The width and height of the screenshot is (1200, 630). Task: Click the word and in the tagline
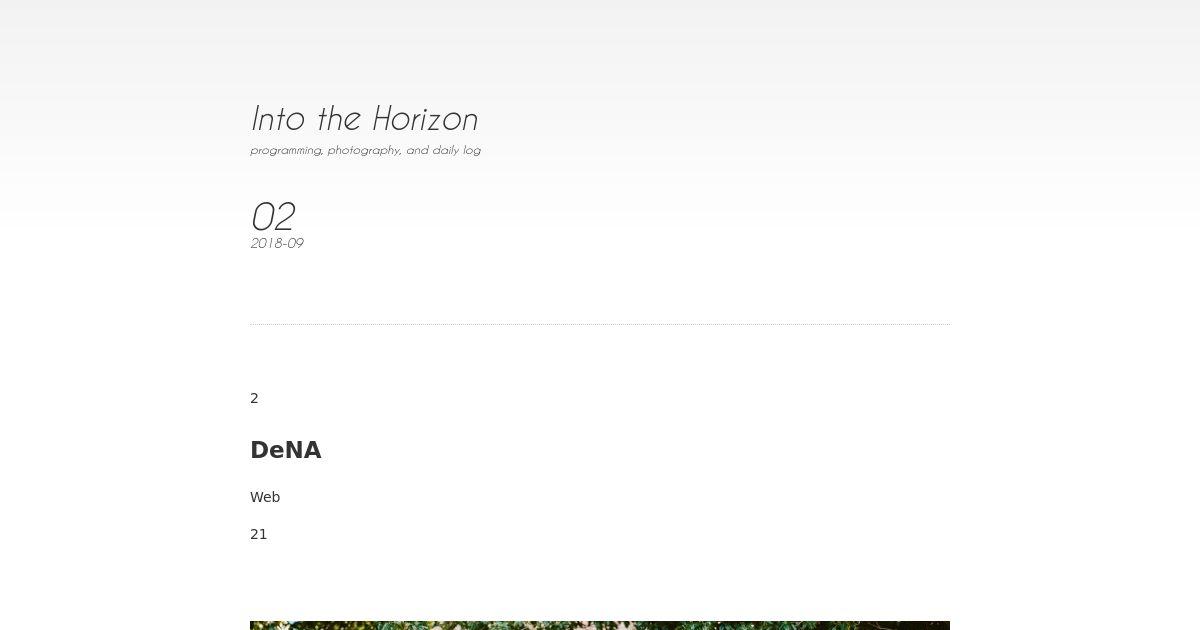tap(417, 150)
